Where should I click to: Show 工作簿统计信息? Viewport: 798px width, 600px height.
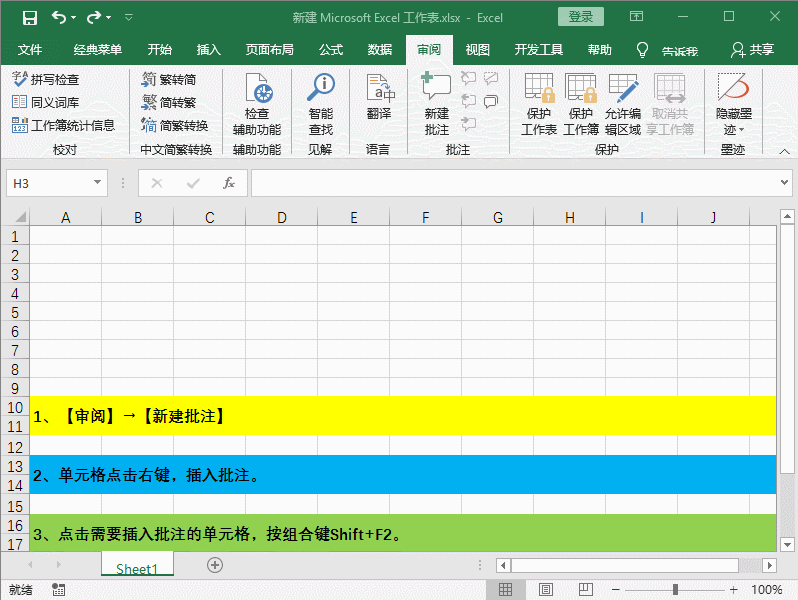(x=63, y=125)
